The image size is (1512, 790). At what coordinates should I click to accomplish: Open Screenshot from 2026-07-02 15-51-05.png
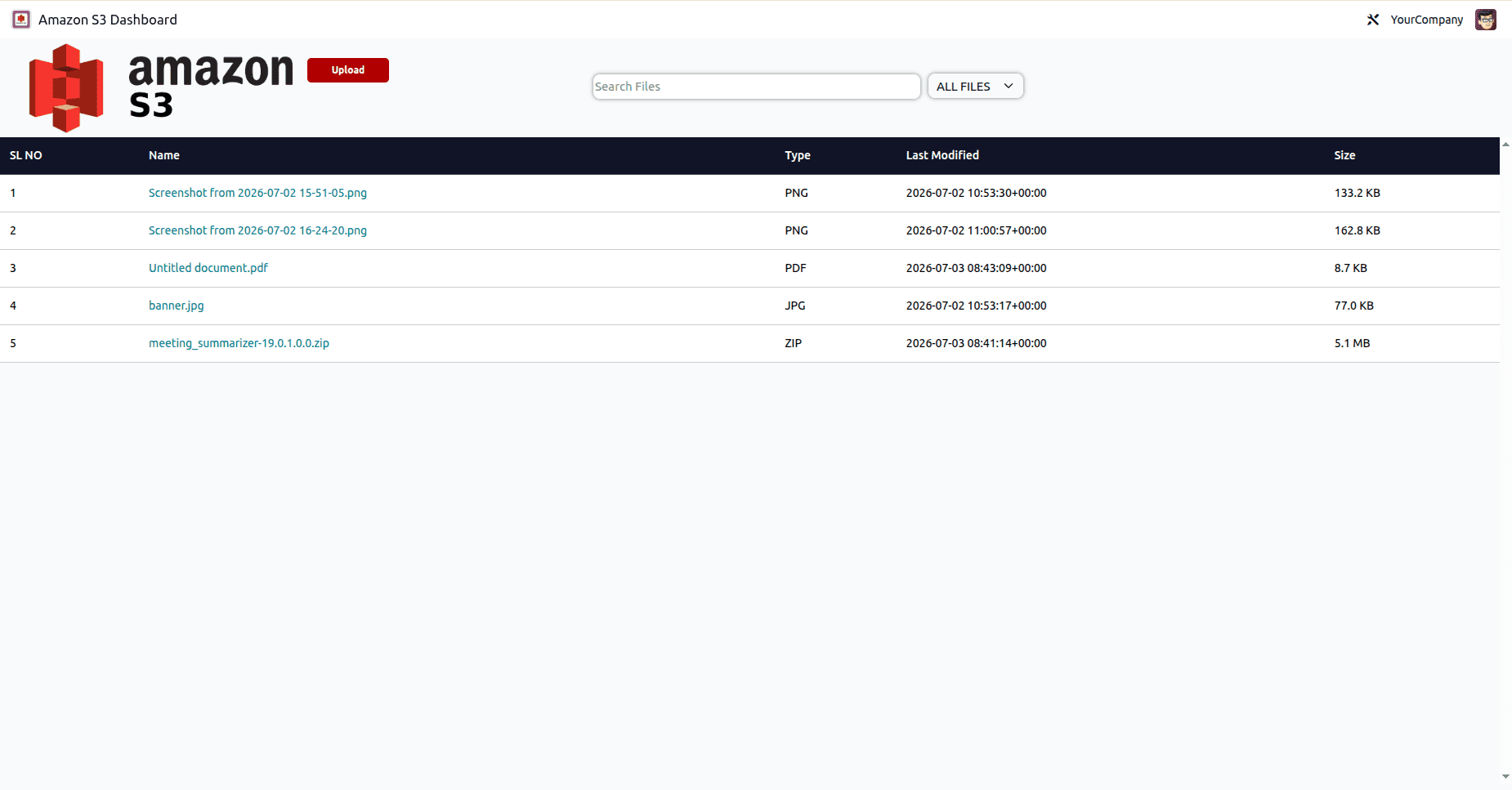[257, 193]
